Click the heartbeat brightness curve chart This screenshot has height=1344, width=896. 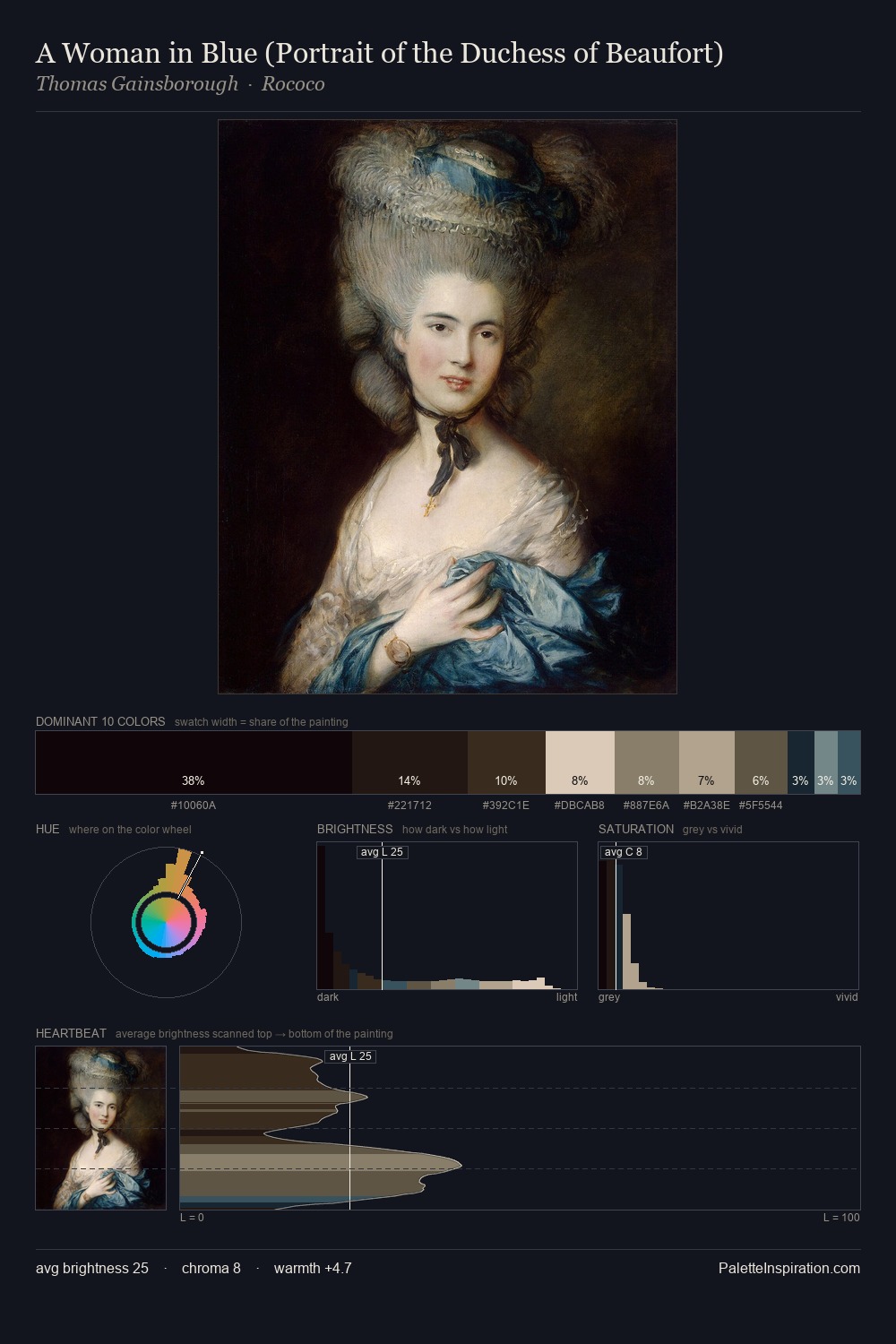[520, 1128]
